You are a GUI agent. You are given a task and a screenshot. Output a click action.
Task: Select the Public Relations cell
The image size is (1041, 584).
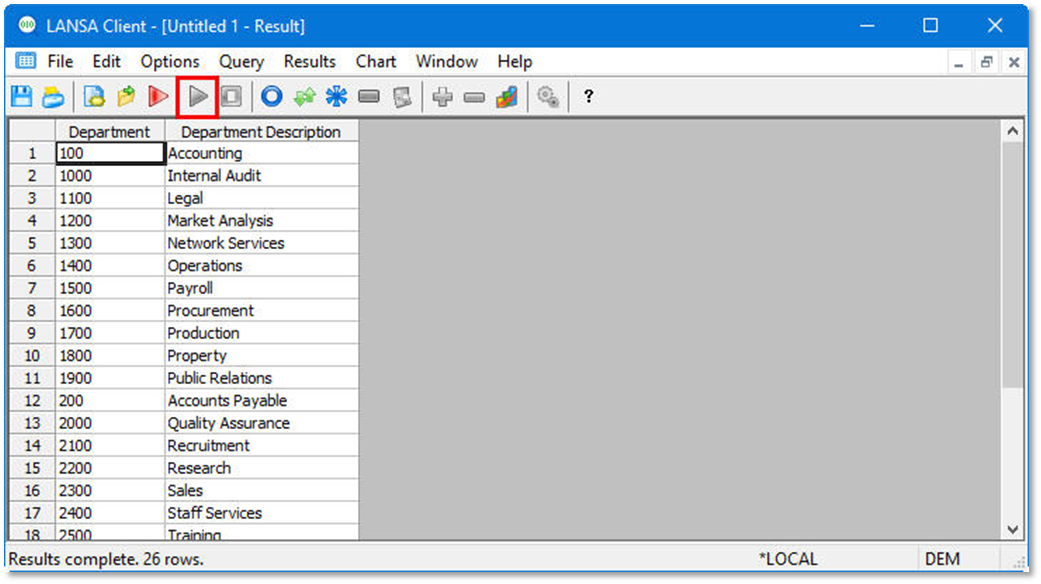[261, 378]
